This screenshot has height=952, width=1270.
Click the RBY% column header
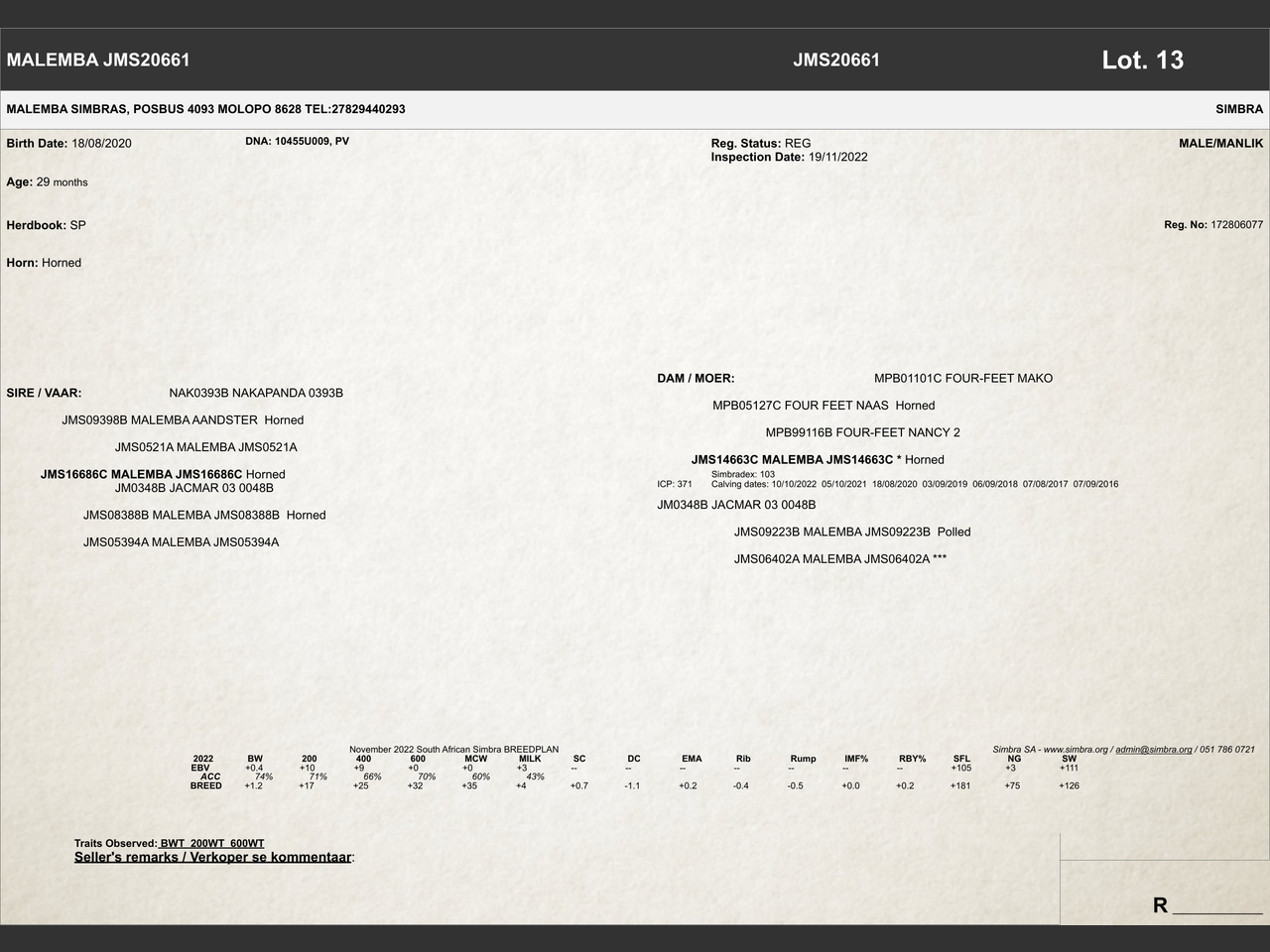pyautogui.click(x=912, y=759)
